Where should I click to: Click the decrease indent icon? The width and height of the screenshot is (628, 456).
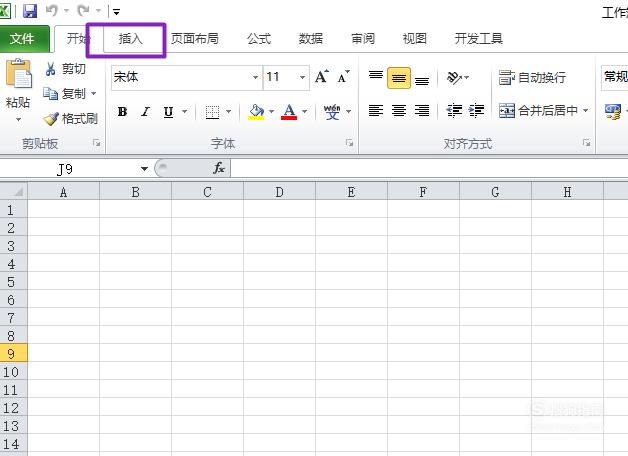pos(454,110)
